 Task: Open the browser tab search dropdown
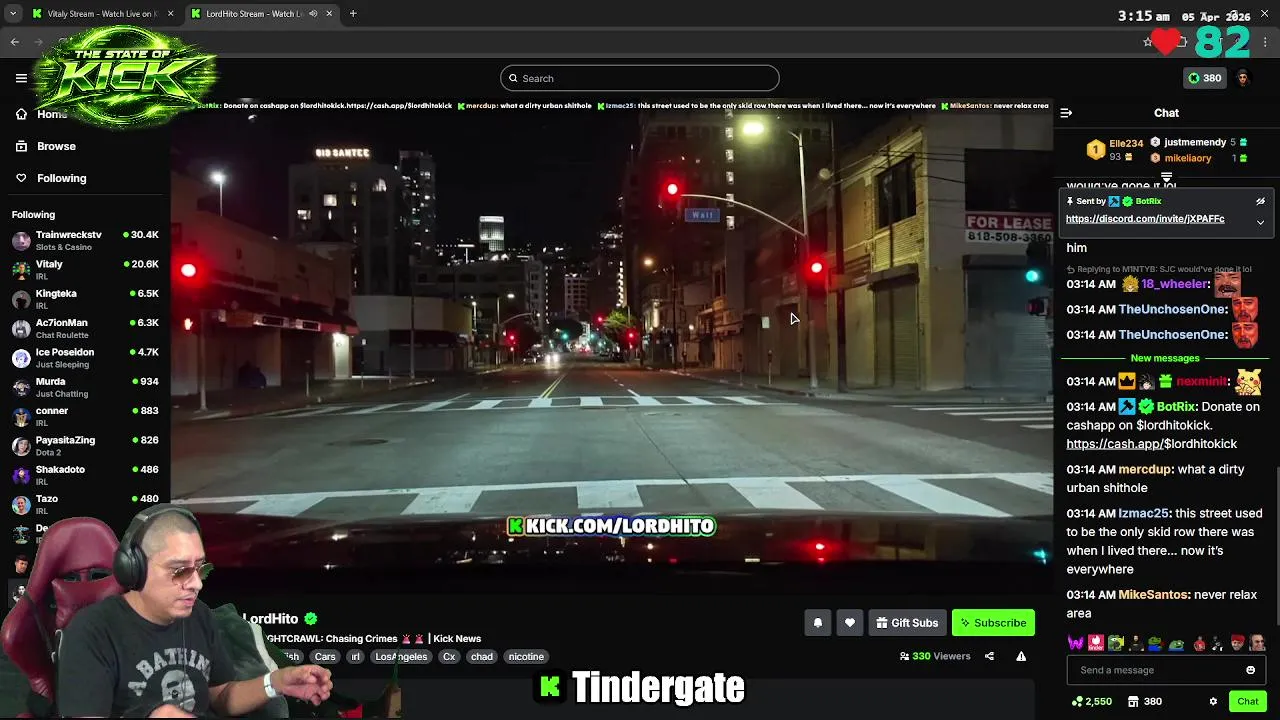tap(12, 14)
